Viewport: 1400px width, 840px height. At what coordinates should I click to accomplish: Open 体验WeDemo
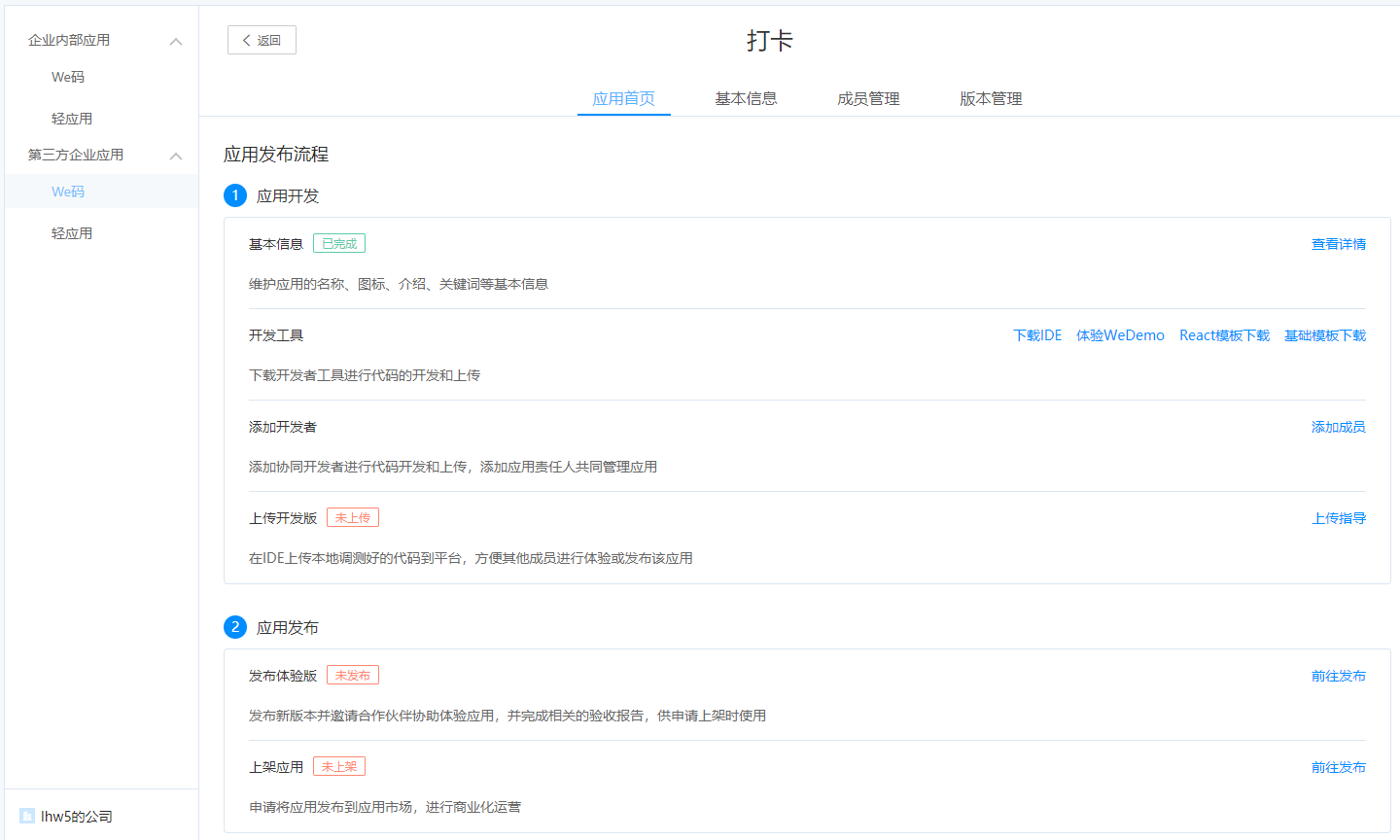click(1120, 334)
